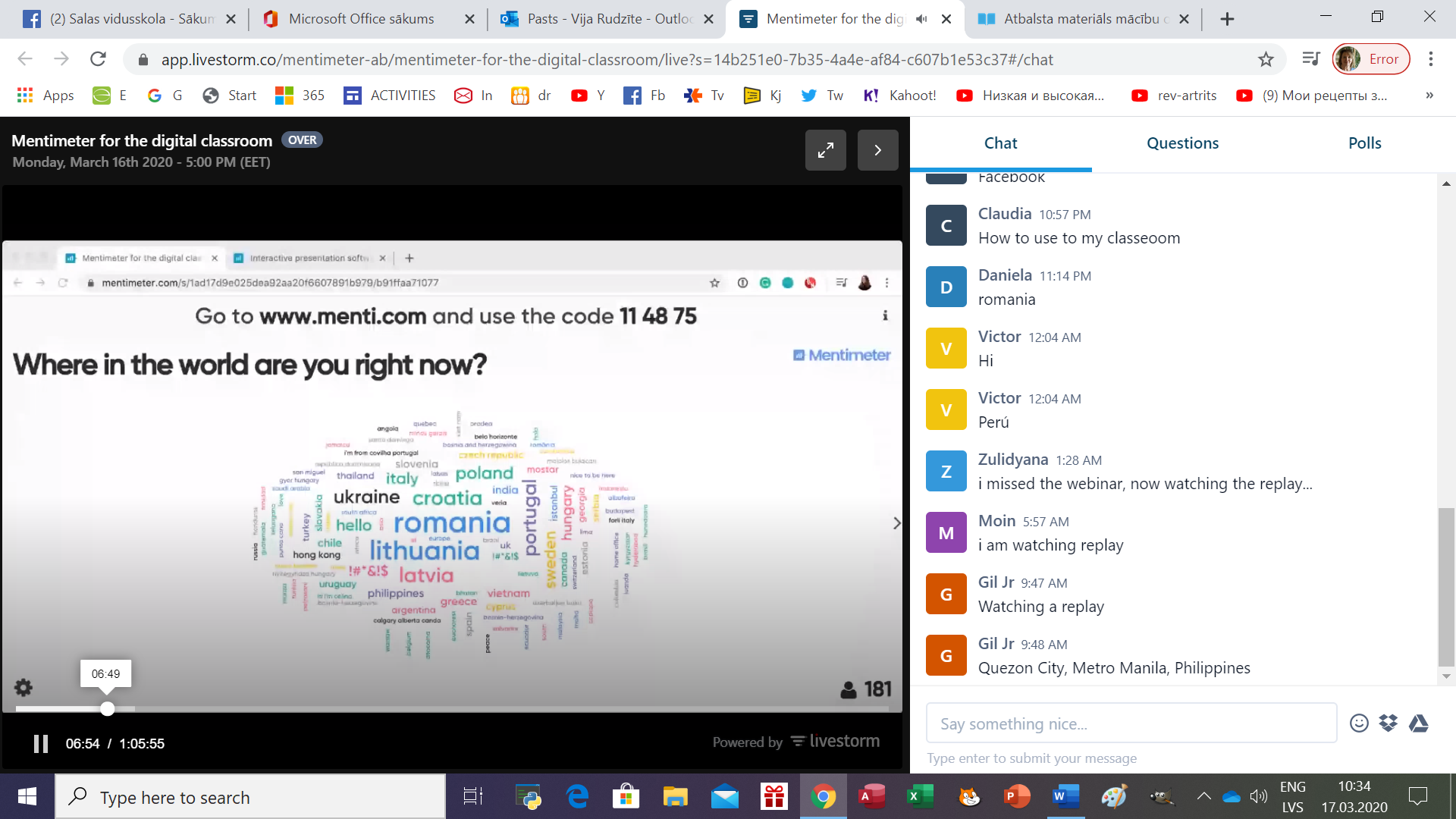This screenshot has width=1456, height=819.
Task: Attach a file from Google Drive
Action: click(1419, 723)
